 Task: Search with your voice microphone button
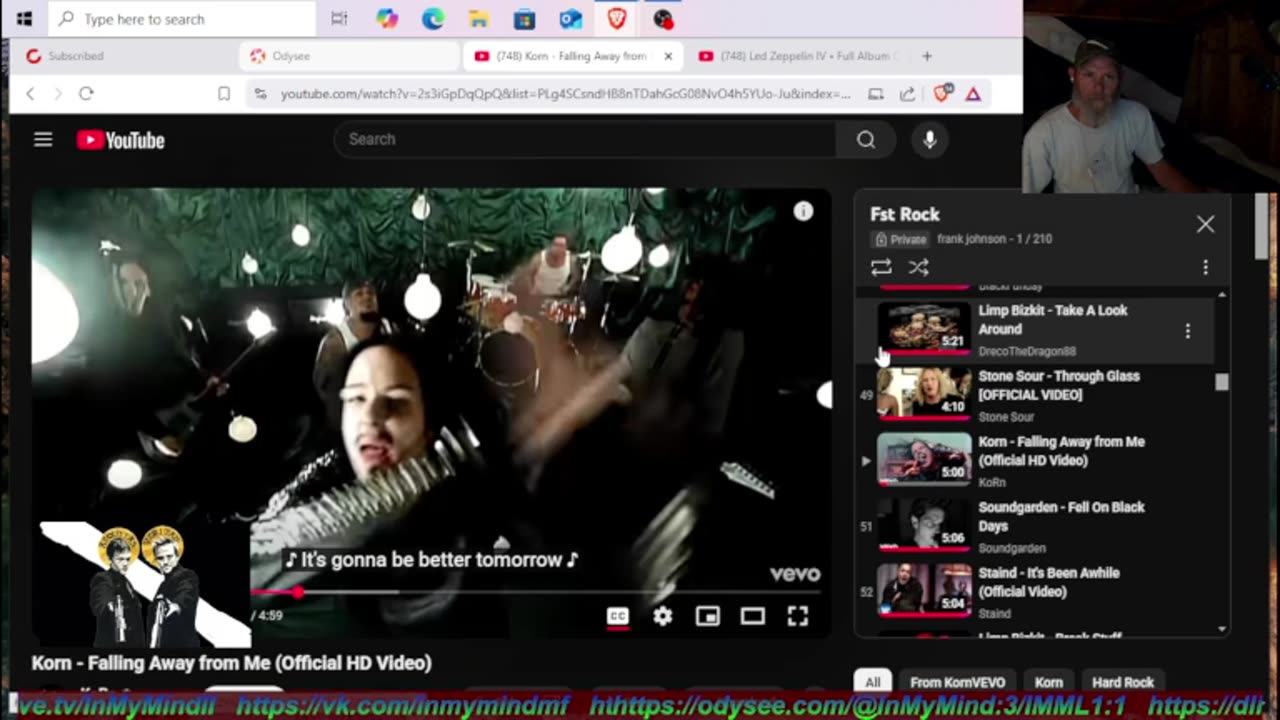click(930, 140)
